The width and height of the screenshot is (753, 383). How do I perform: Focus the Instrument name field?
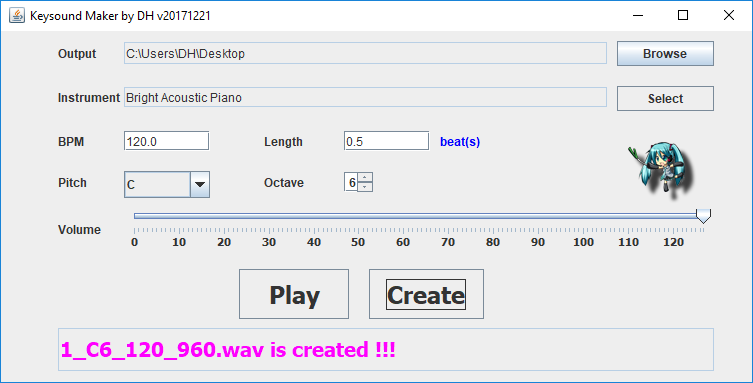coord(365,97)
